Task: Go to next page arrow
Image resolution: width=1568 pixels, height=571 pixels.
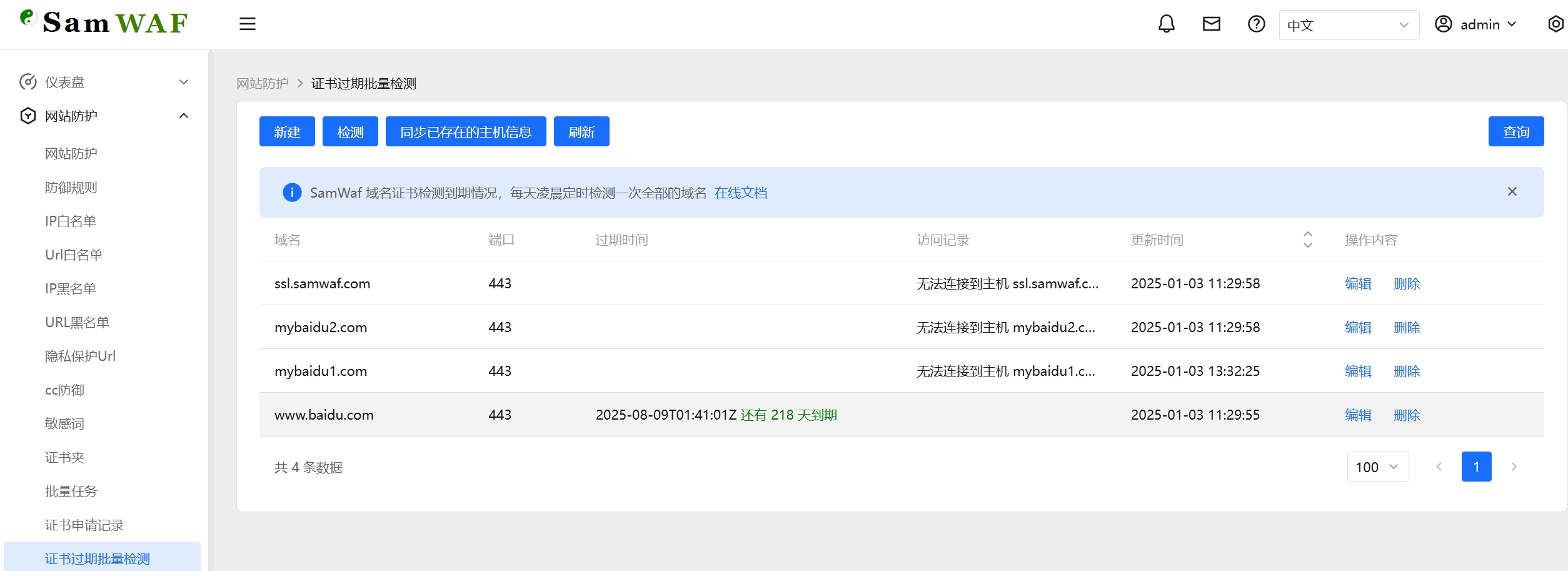Action: (1514, 467)
